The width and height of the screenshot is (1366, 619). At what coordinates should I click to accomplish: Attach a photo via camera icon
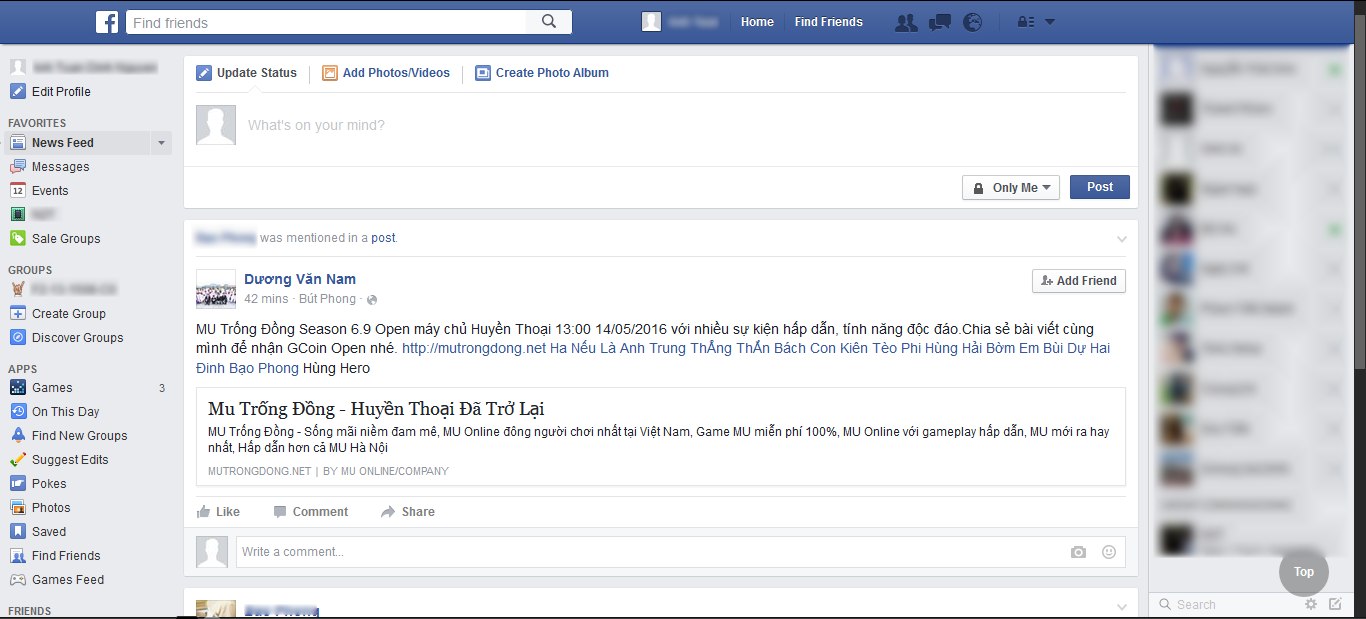(1078, 552)
